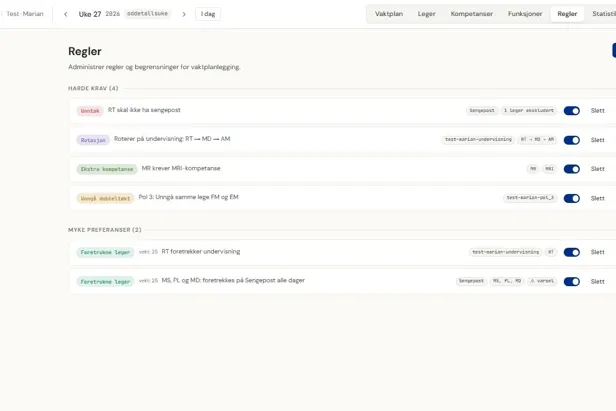Open the Vaktplan tab

tap(389, 14)
